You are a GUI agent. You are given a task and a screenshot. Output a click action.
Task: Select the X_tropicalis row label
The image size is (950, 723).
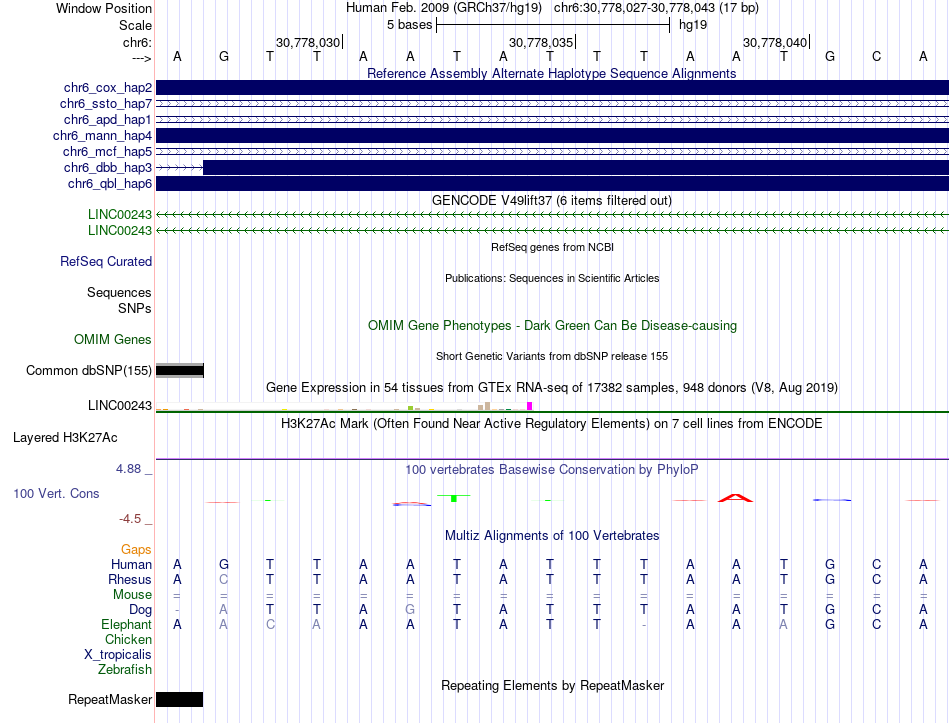tap(118, 655)
